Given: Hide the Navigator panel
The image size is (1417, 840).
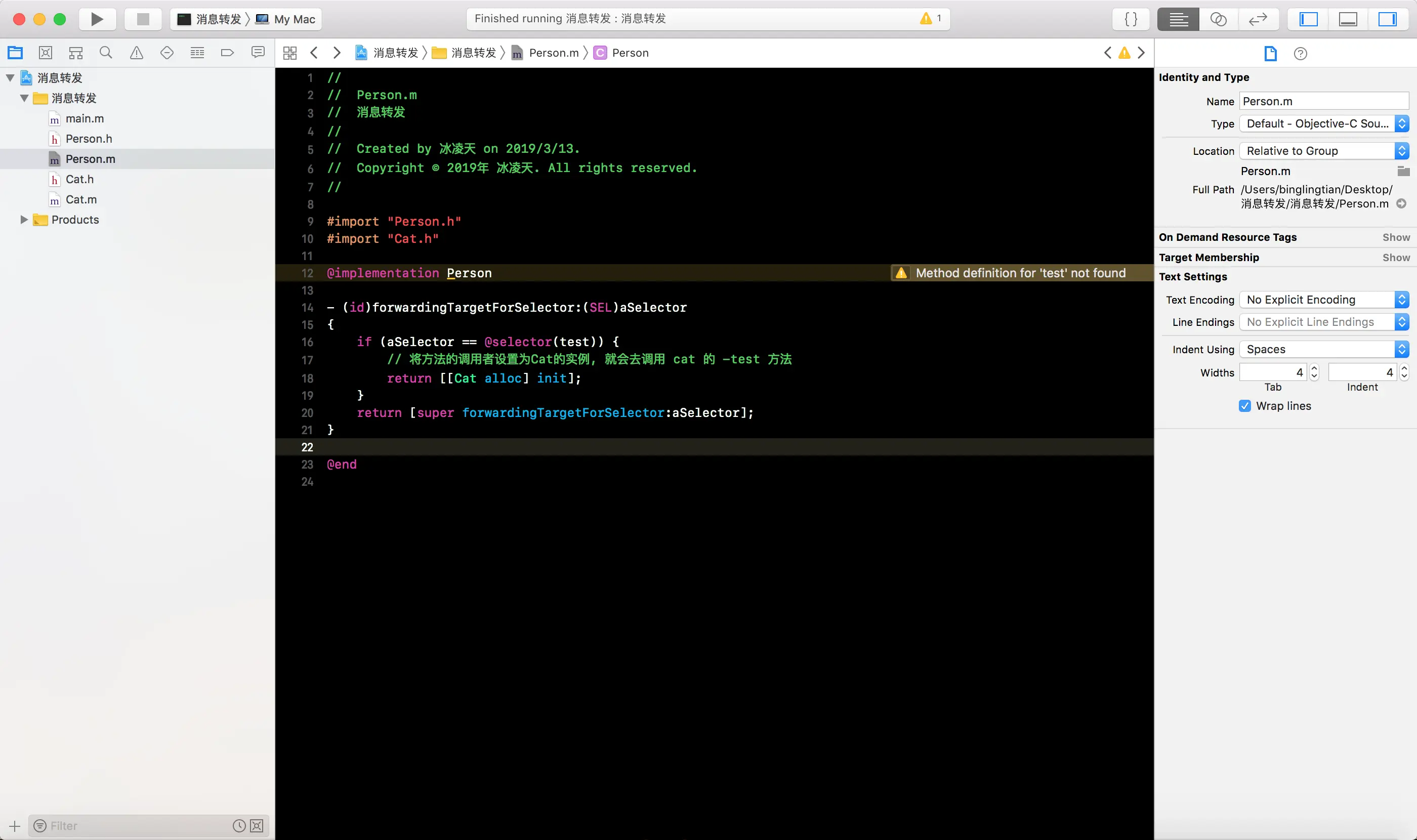Looking at the screenshot, I should 1308,19.
